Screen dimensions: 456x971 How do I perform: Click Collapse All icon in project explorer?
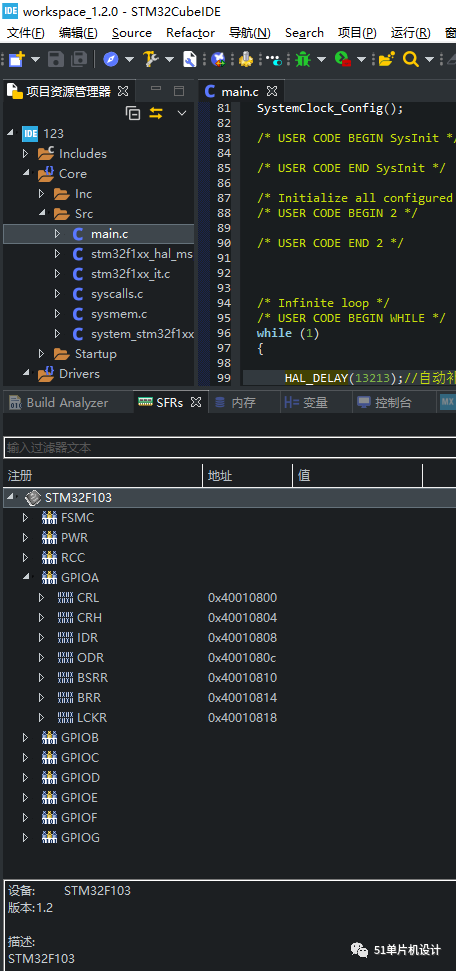133,113
